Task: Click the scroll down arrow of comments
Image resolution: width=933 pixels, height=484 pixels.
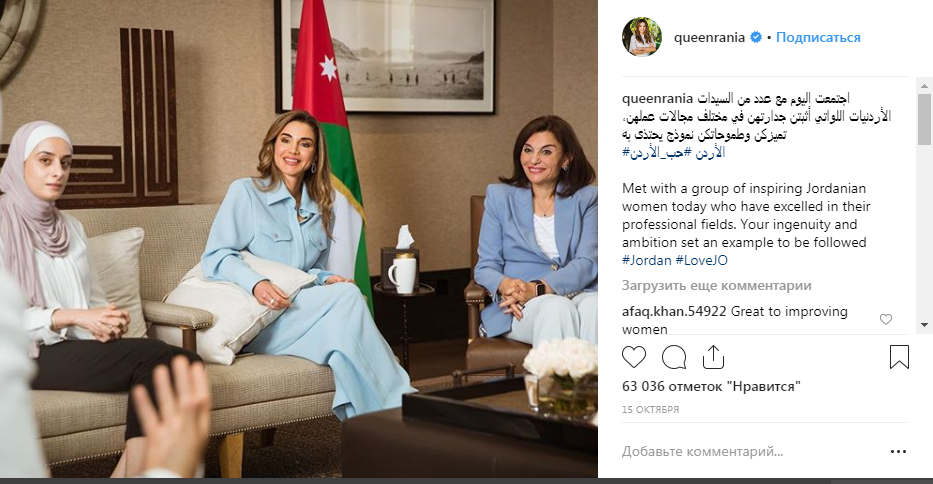Action: tap(923, 325)
